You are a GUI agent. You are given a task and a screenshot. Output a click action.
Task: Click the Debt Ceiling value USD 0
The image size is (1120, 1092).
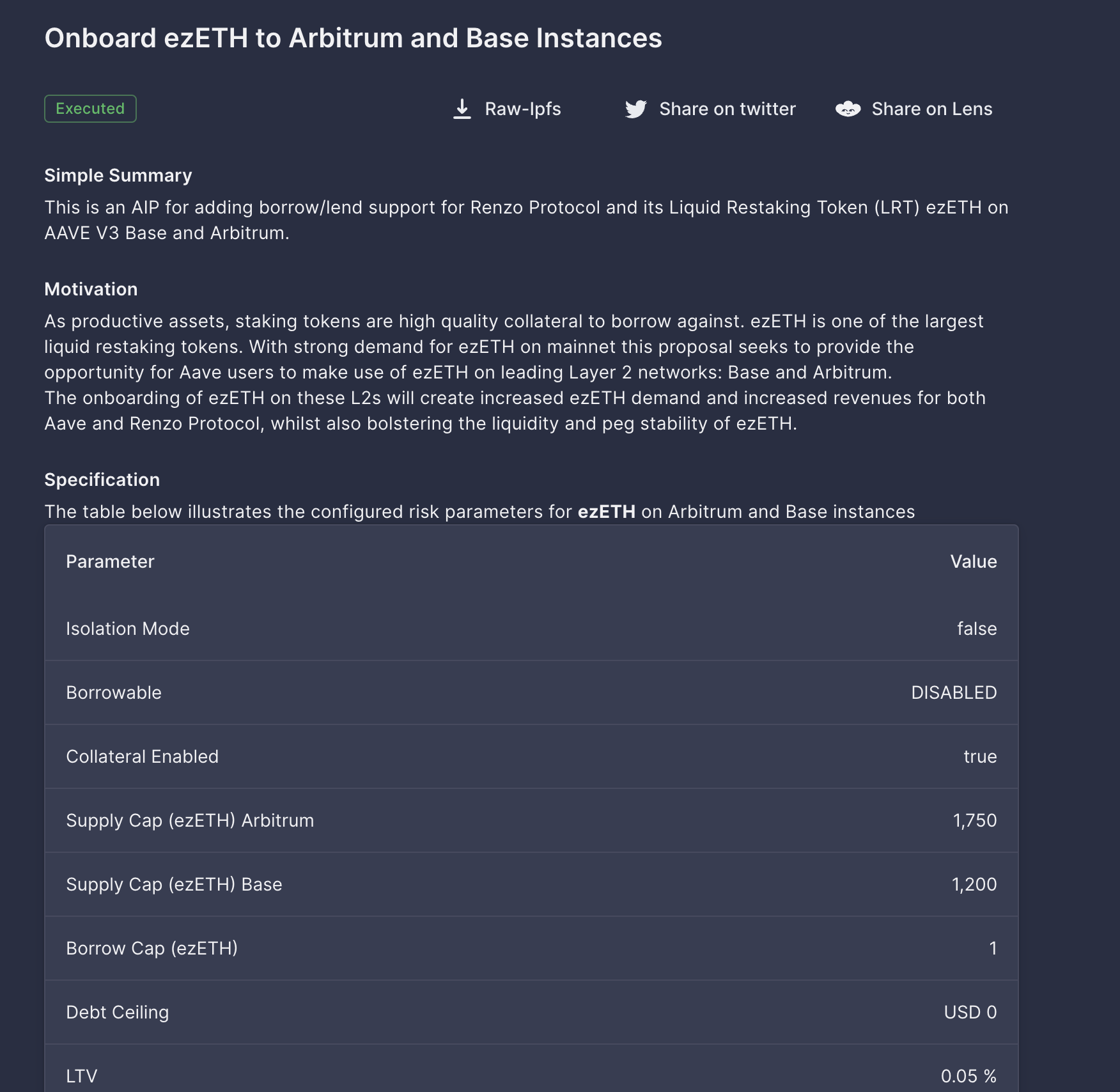970,1012
